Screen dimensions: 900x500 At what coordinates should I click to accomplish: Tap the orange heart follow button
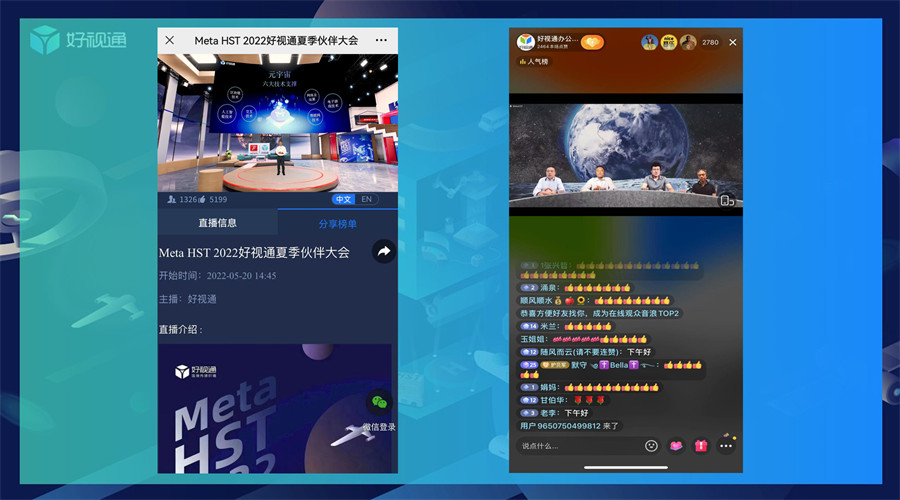click(x=592, y=42)
